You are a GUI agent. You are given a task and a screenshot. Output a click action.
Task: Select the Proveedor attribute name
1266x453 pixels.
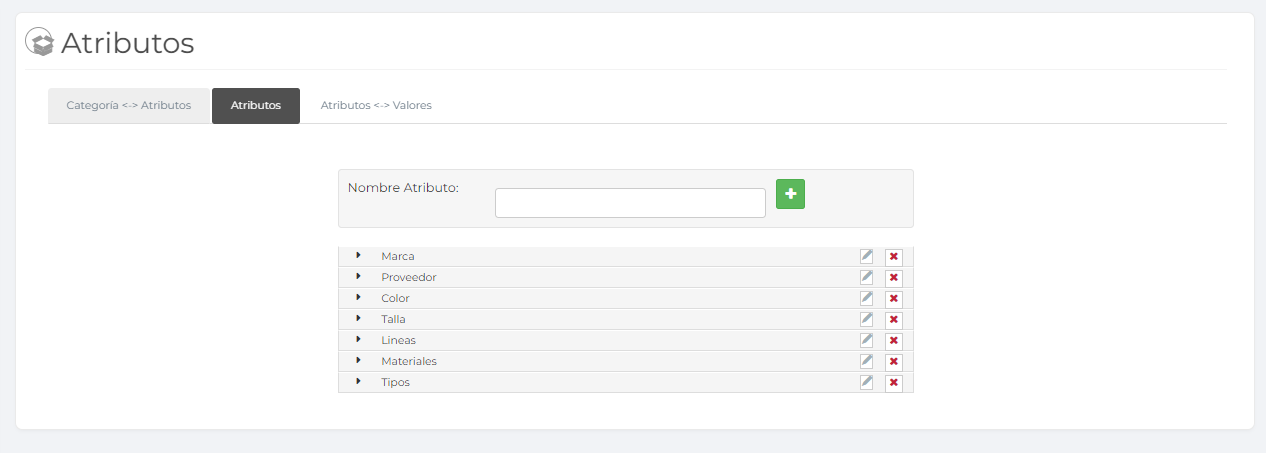coord(408,277)
